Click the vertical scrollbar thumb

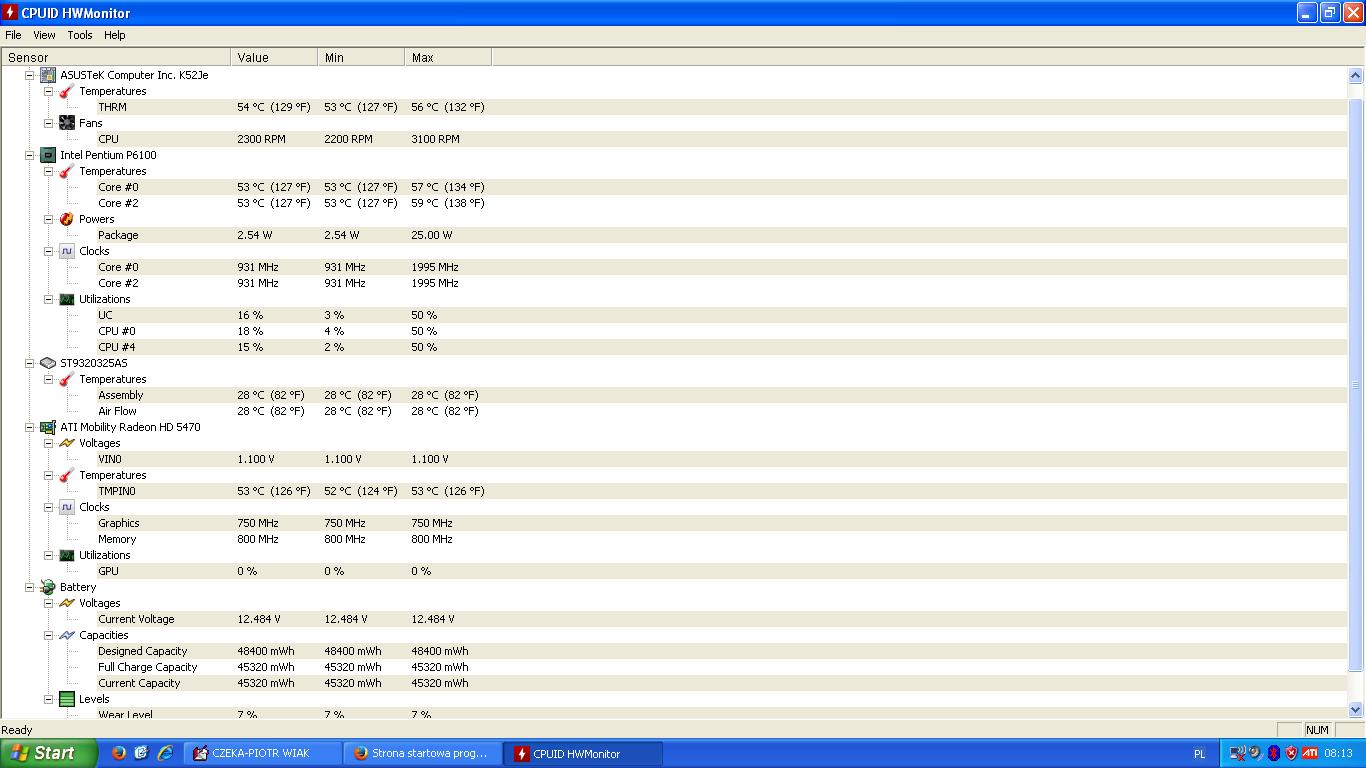click(x=1356, y=385)
